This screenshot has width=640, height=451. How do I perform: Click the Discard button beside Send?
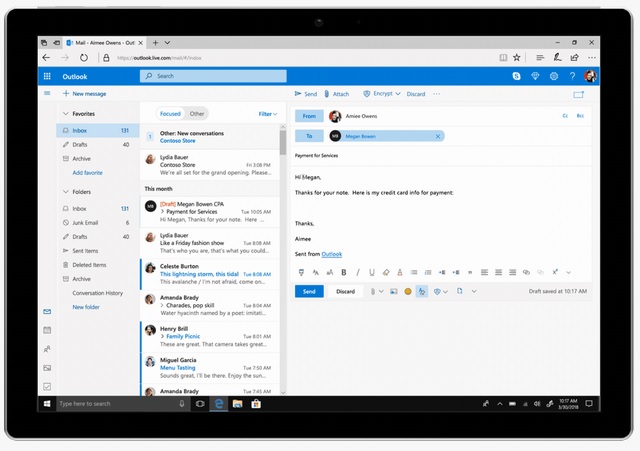(x=345, y=291)
